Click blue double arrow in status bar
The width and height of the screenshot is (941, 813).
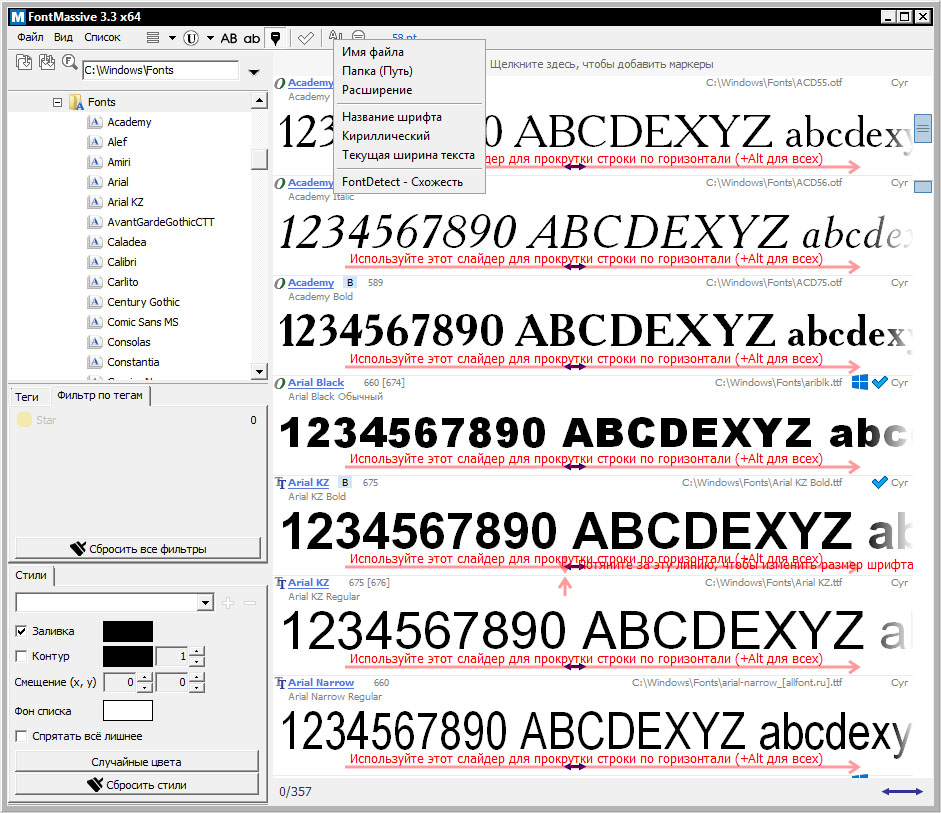902,792
